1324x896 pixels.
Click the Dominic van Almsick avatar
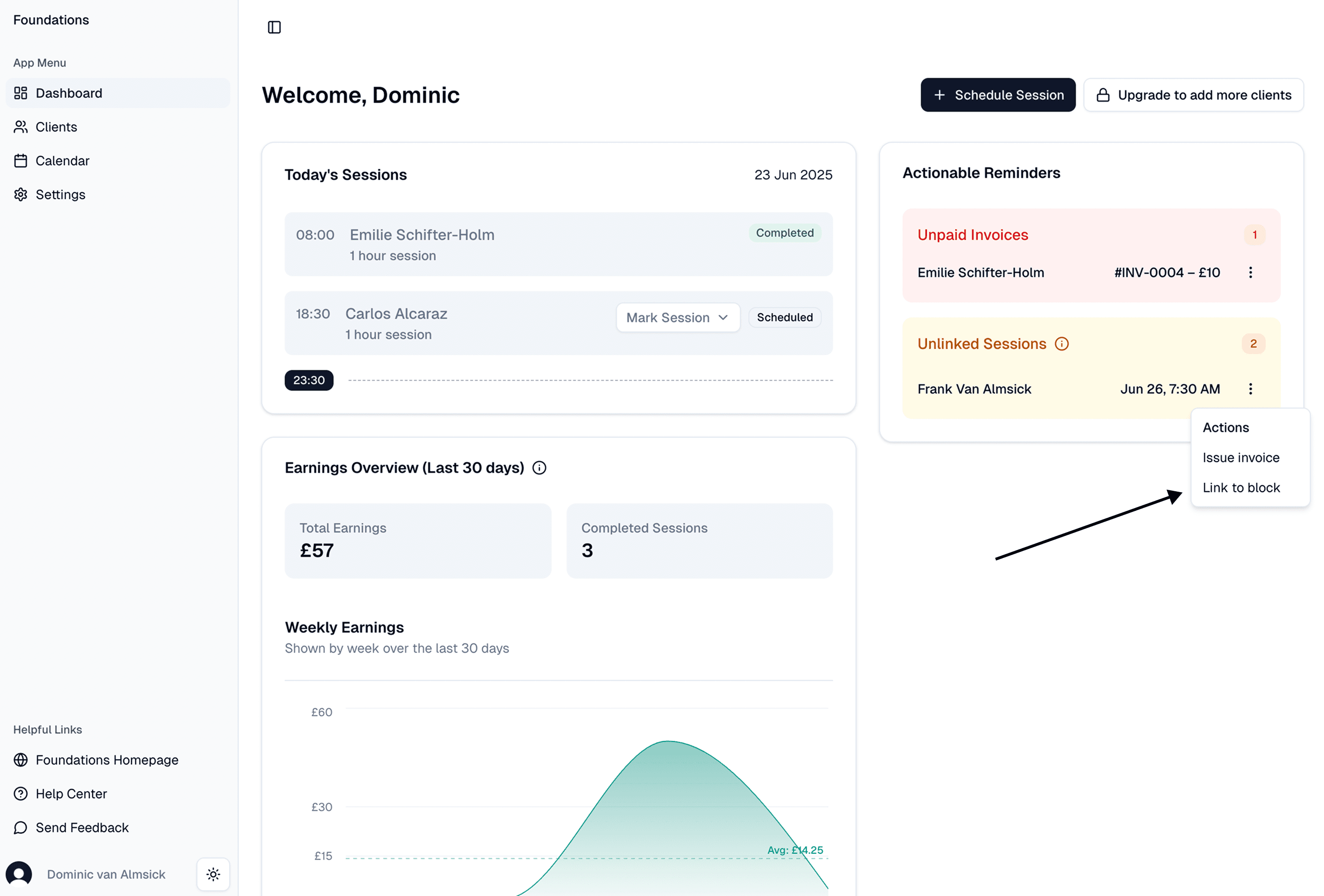pos(19,874)
